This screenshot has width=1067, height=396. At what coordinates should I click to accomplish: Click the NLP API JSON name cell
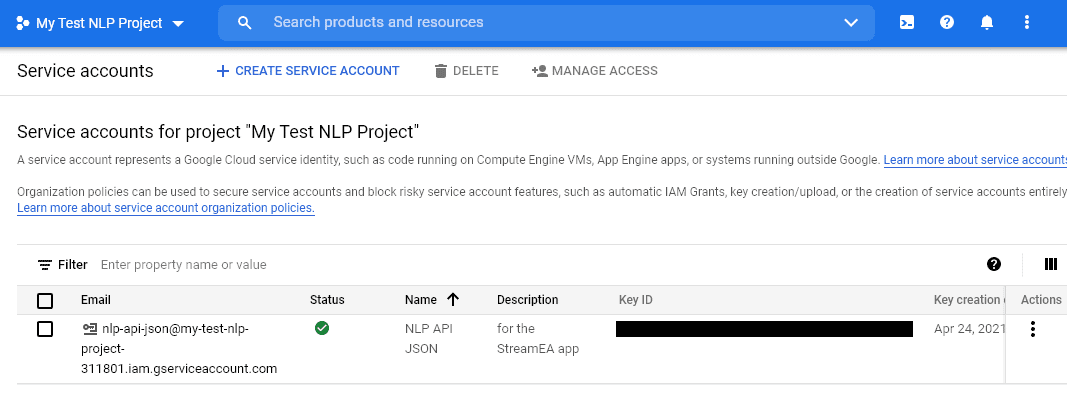click(429, 339)
